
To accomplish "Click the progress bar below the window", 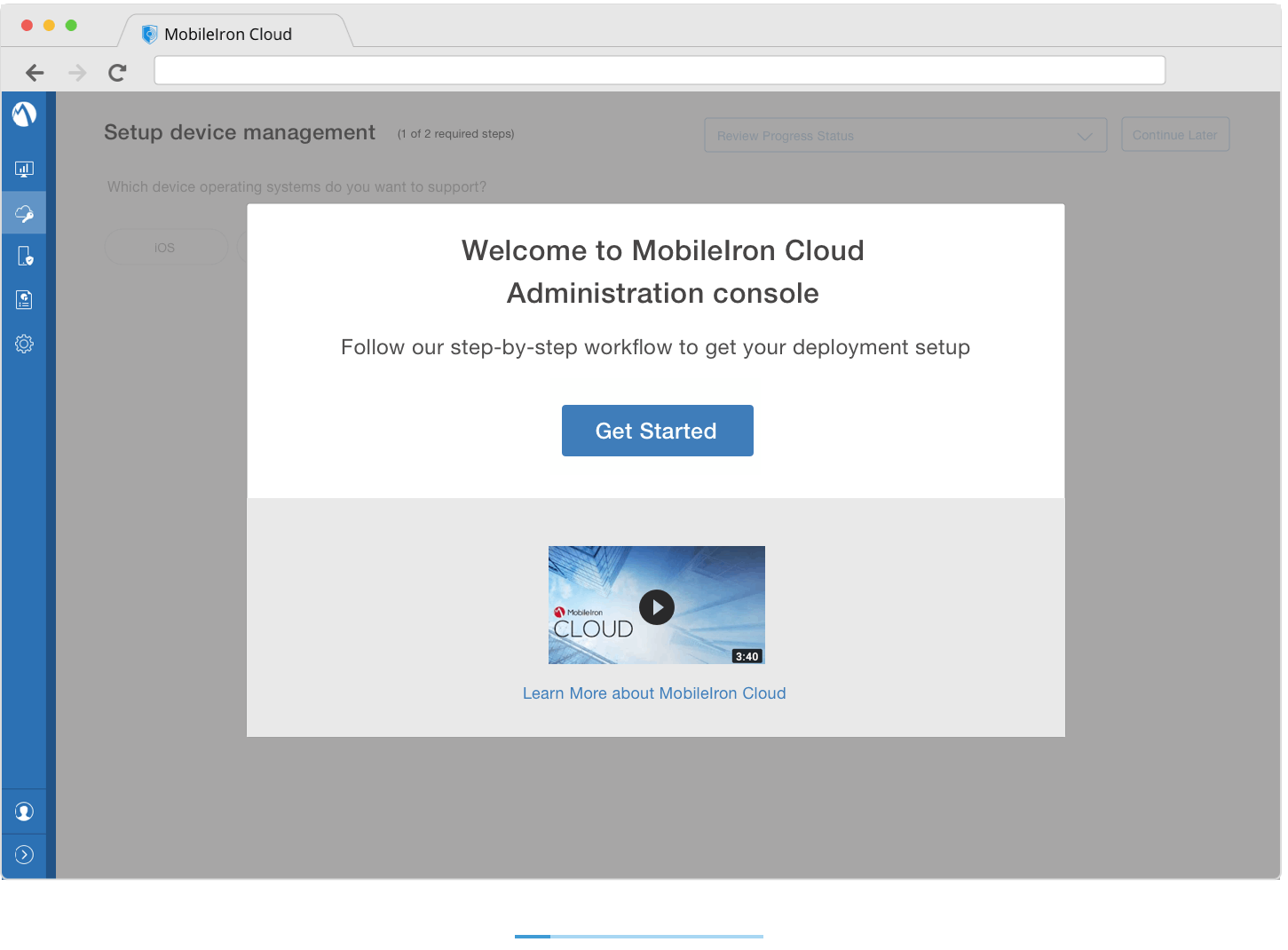I will (x=639, y=936).
